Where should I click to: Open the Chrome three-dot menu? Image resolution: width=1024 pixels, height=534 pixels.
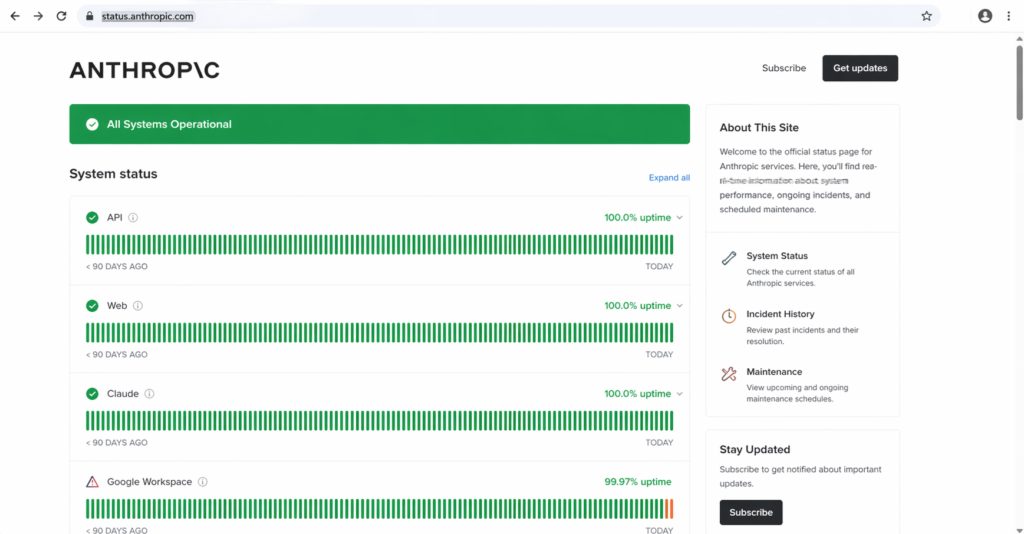(x=1010, y=16)
